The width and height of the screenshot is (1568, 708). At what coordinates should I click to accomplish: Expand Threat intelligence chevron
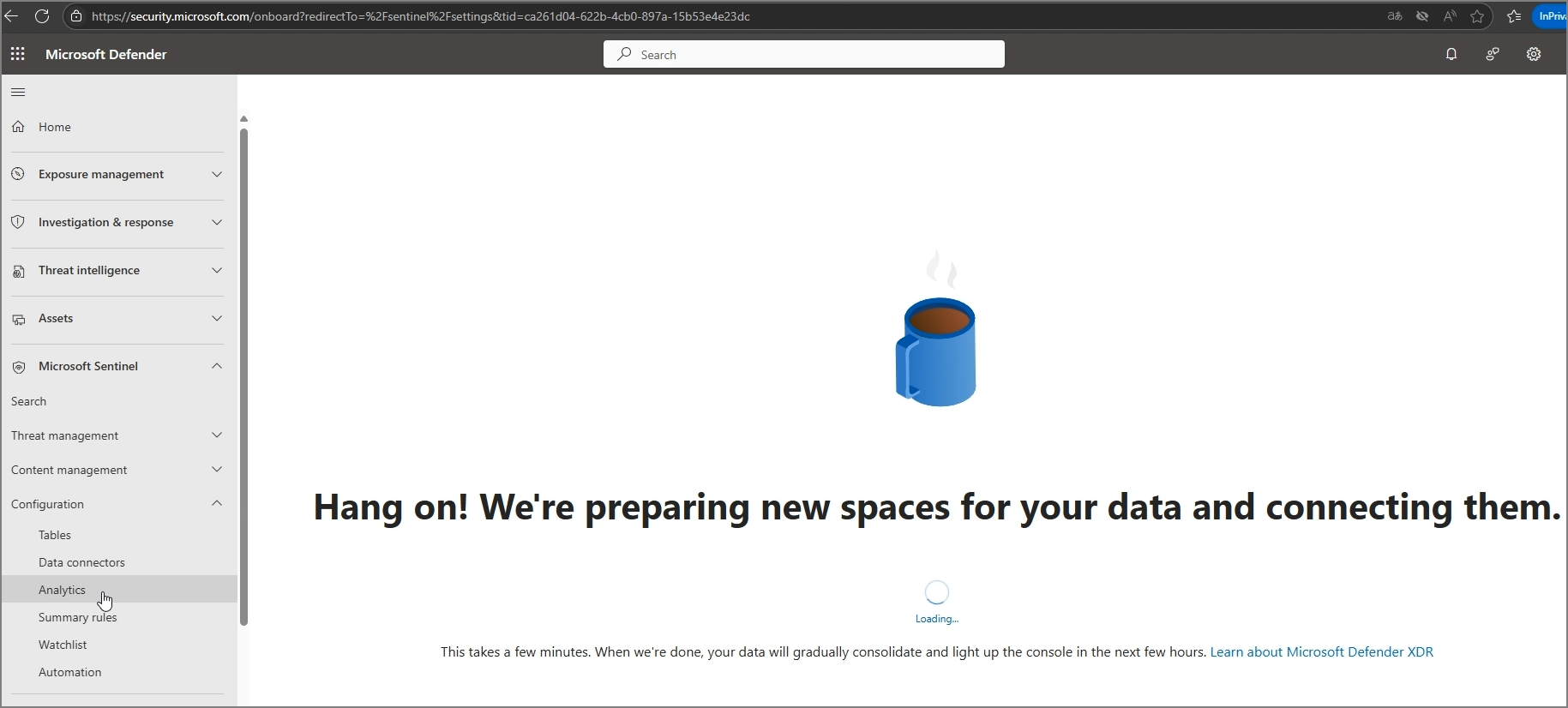point(217,270)
